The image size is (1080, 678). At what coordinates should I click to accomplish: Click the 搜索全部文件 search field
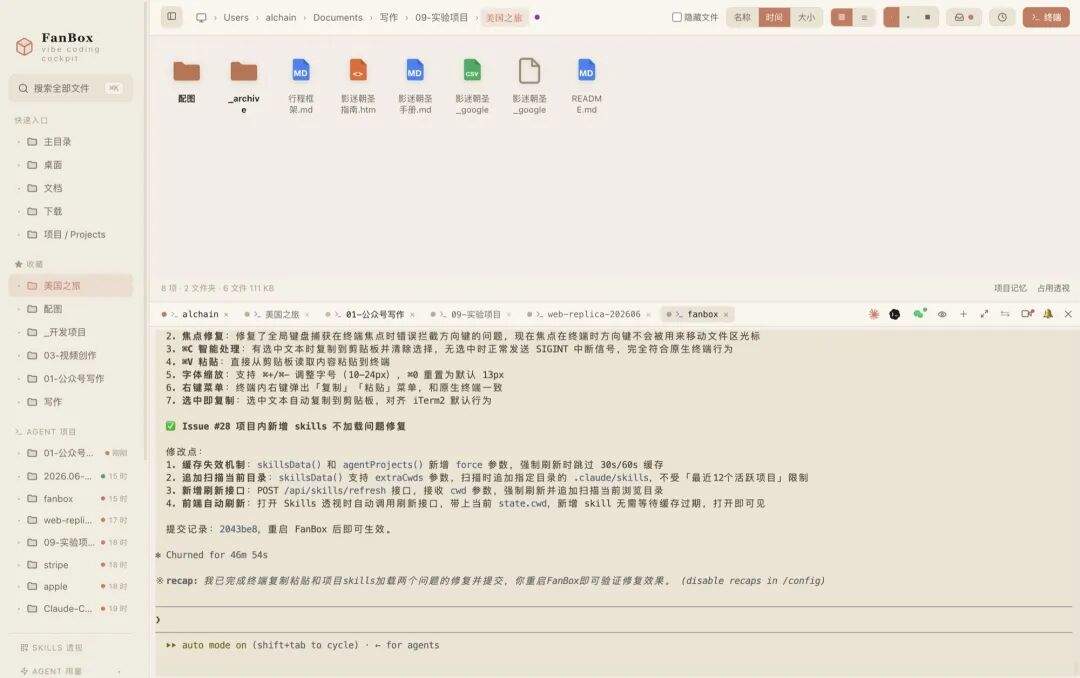[71, 88]
